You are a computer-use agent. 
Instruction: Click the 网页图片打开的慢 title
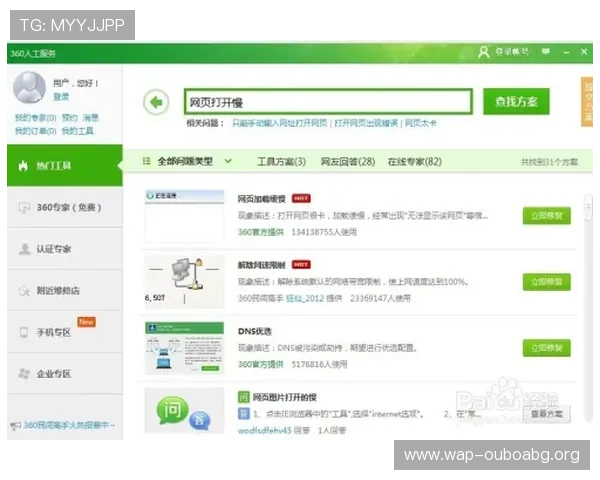click(285, 397)
